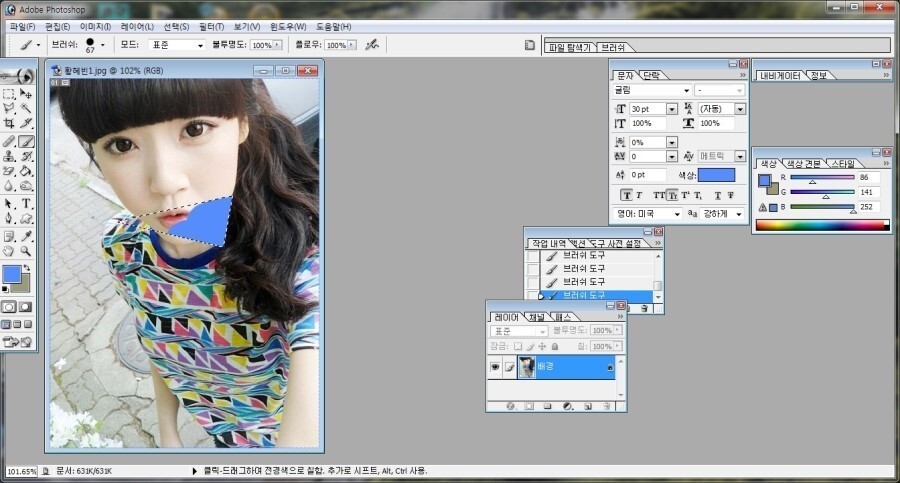This screenshot has width=900, height=483.
Task: Switch to standard screen mode
Action: pyautogui.click(x=6, y=324)
